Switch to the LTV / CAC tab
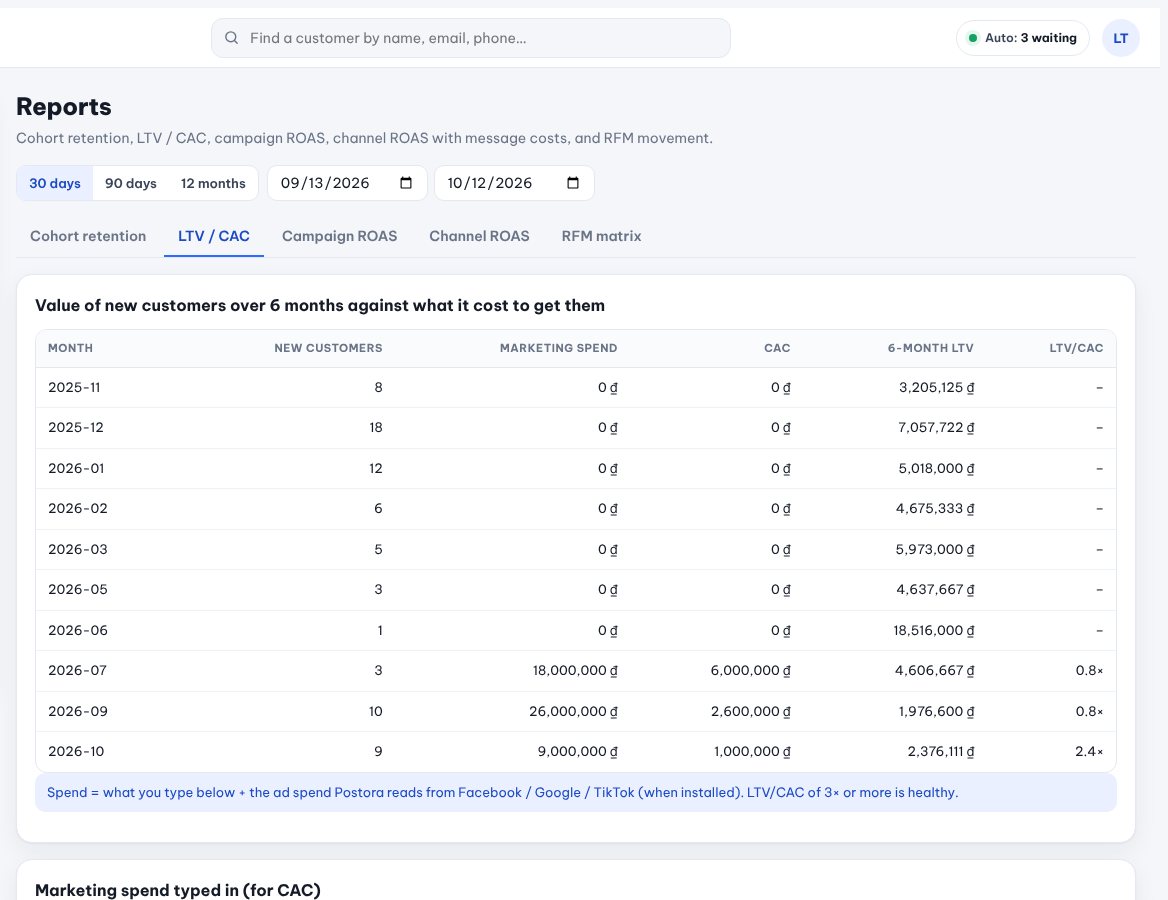Screen dimensions: 1168x900 point(214,236)
